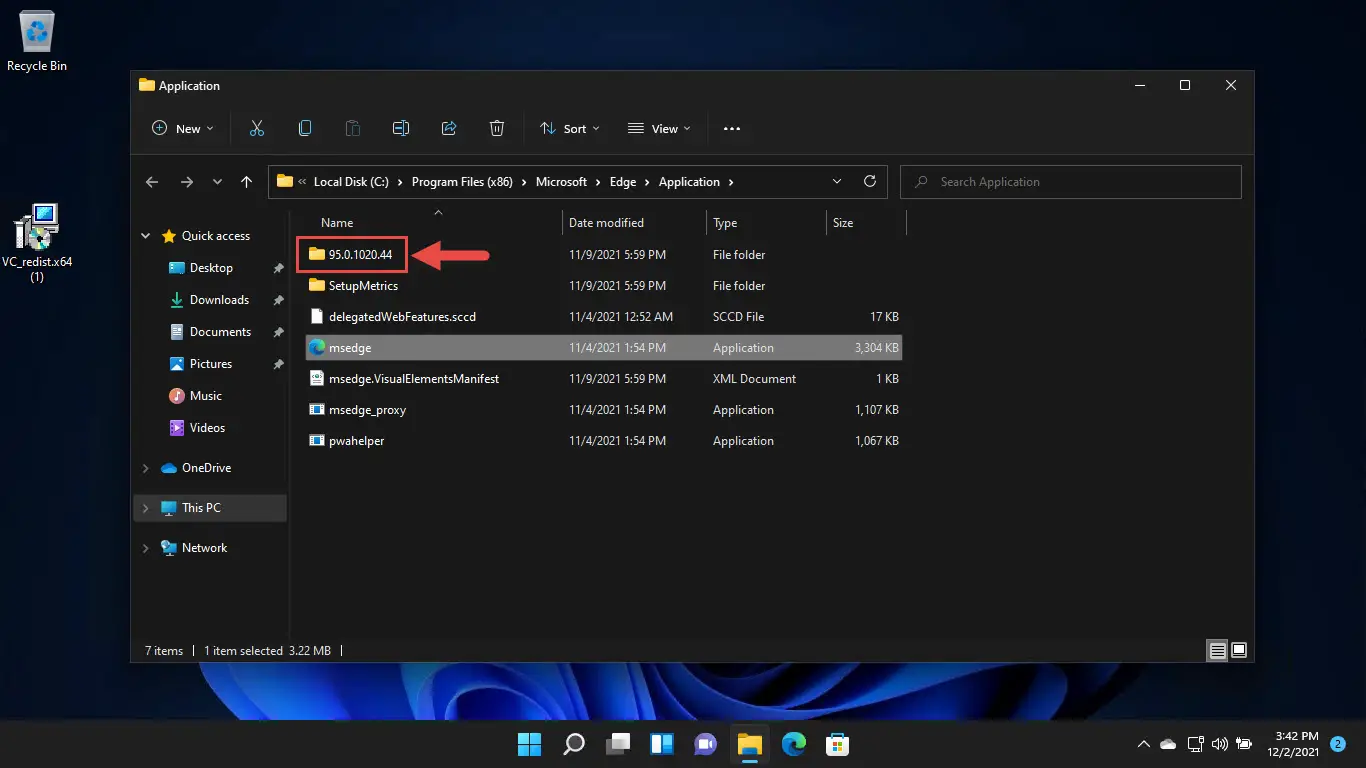This screenshot has height=768, width=1366.
Task: Sort by Size column header
Action: click(x=843, y=223)
